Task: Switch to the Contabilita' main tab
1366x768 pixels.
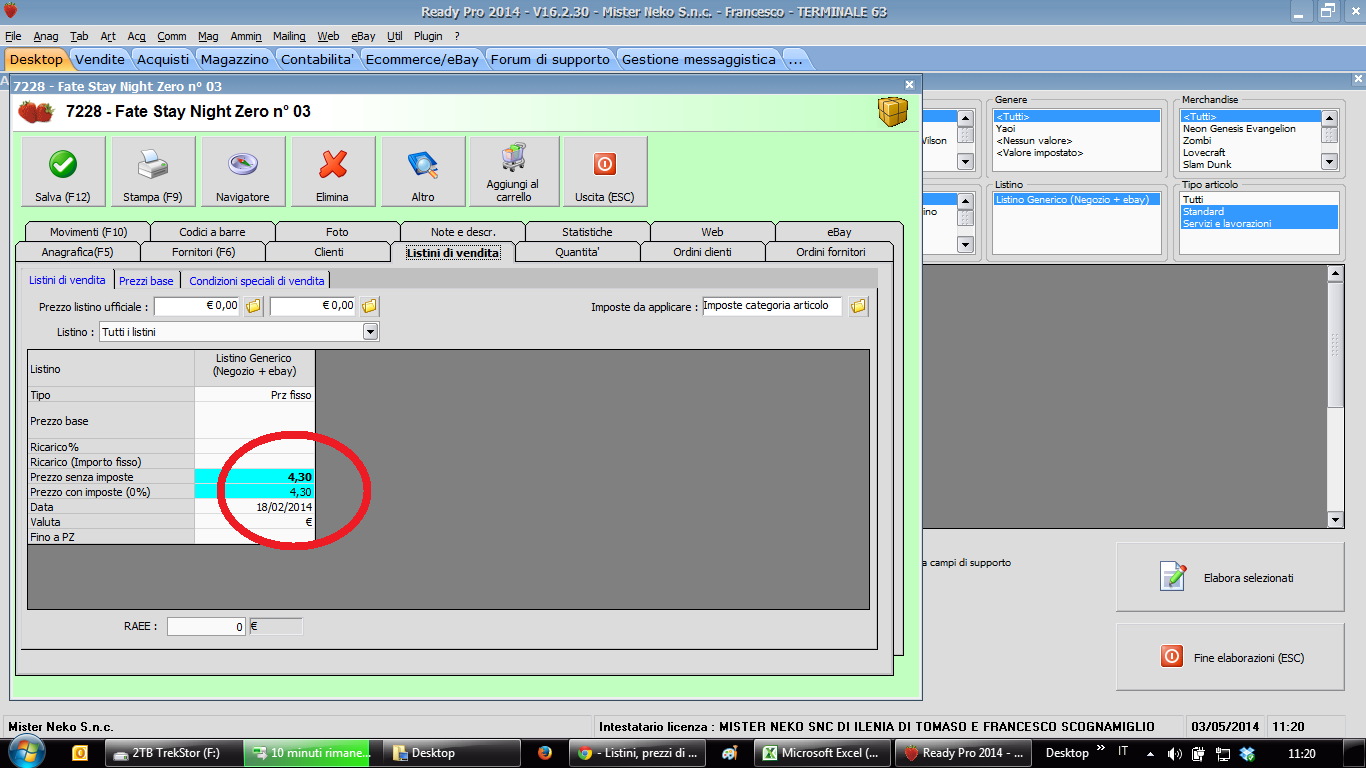Action: 317,59
